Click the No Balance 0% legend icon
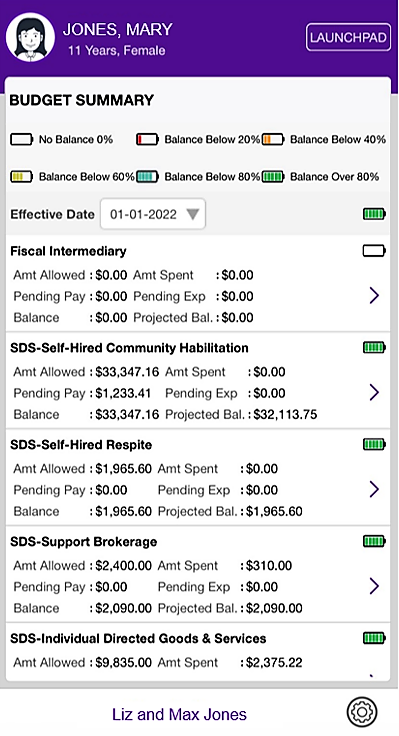 22,139
